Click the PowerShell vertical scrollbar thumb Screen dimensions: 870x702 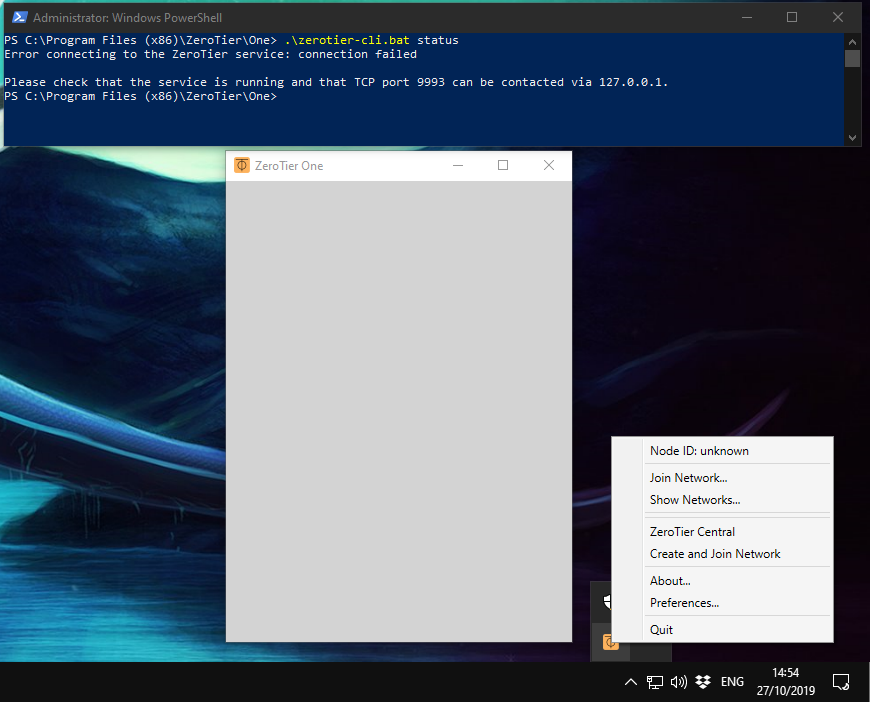(x=852, y=59)
